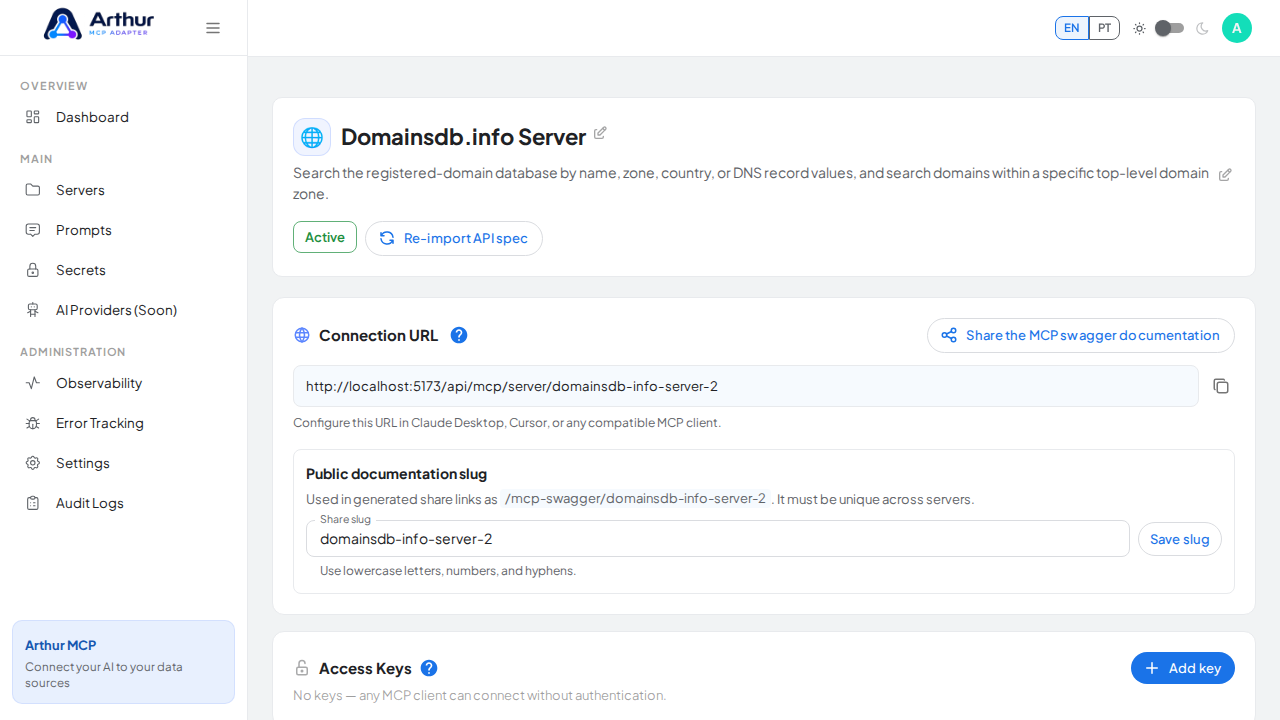Click the sun light-mode icon

1139,28
